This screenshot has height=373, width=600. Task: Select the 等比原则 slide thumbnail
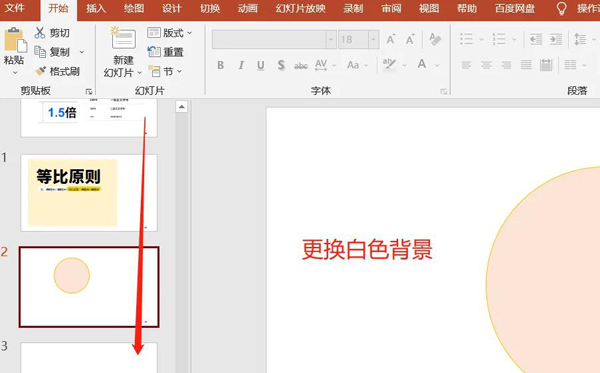coord(89,193)
